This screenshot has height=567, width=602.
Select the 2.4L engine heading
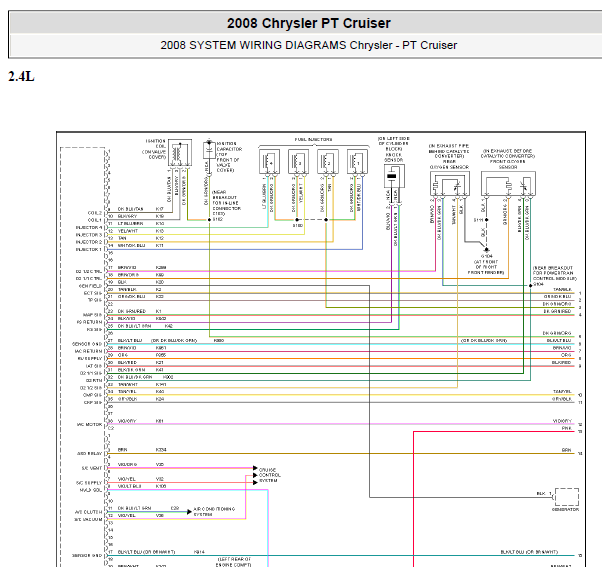tap(22, 76)
